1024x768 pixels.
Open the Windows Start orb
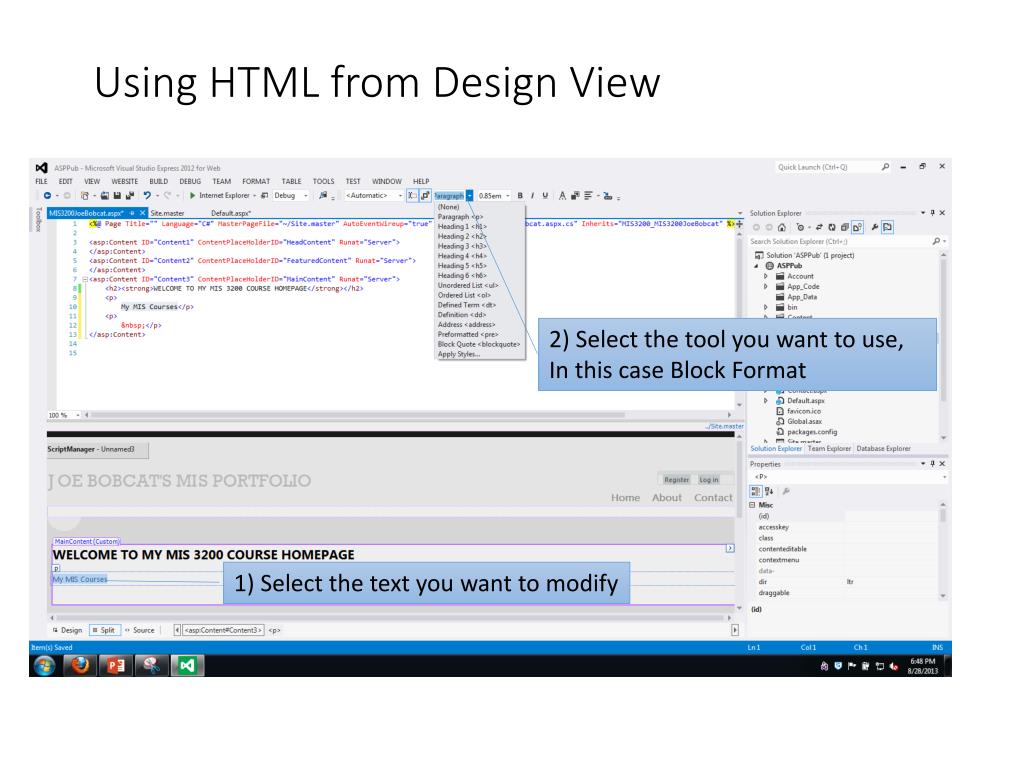[44, 665]
